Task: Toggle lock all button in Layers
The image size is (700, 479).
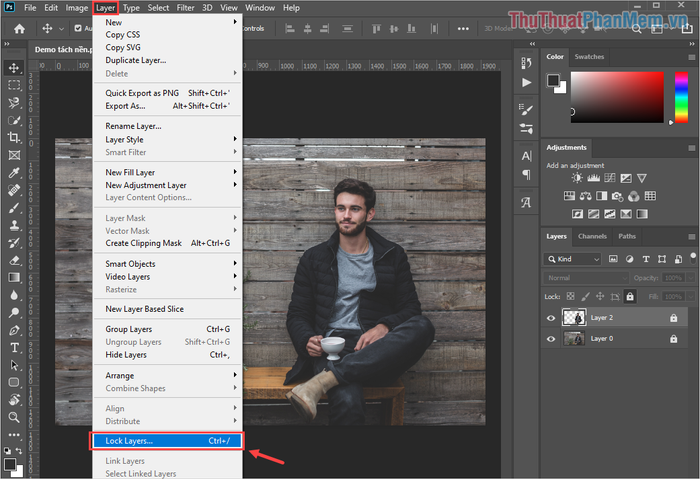Action: (x=629, y=296)
